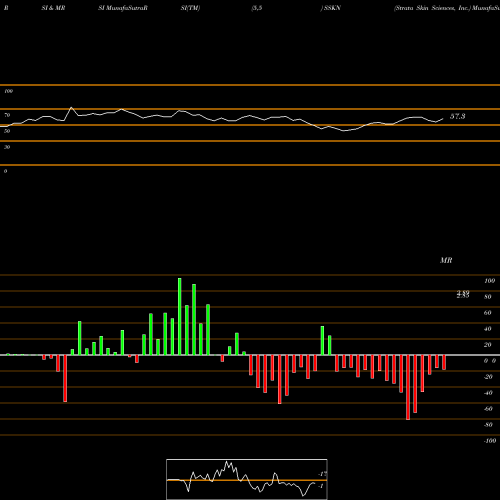The width and height of the screenshot is (500, 500).
Task: Click the -100 label on MR right axis
Action: point(490,441)
